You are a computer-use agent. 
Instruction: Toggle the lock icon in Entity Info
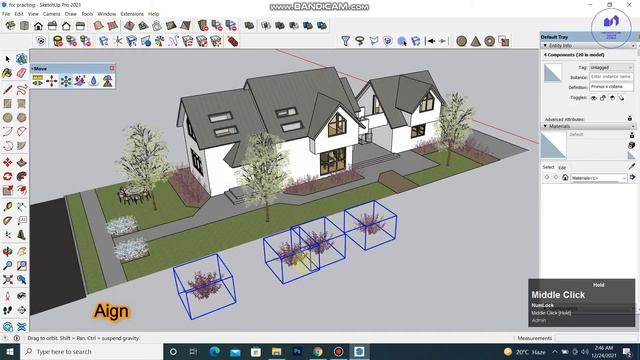point(603,98)
